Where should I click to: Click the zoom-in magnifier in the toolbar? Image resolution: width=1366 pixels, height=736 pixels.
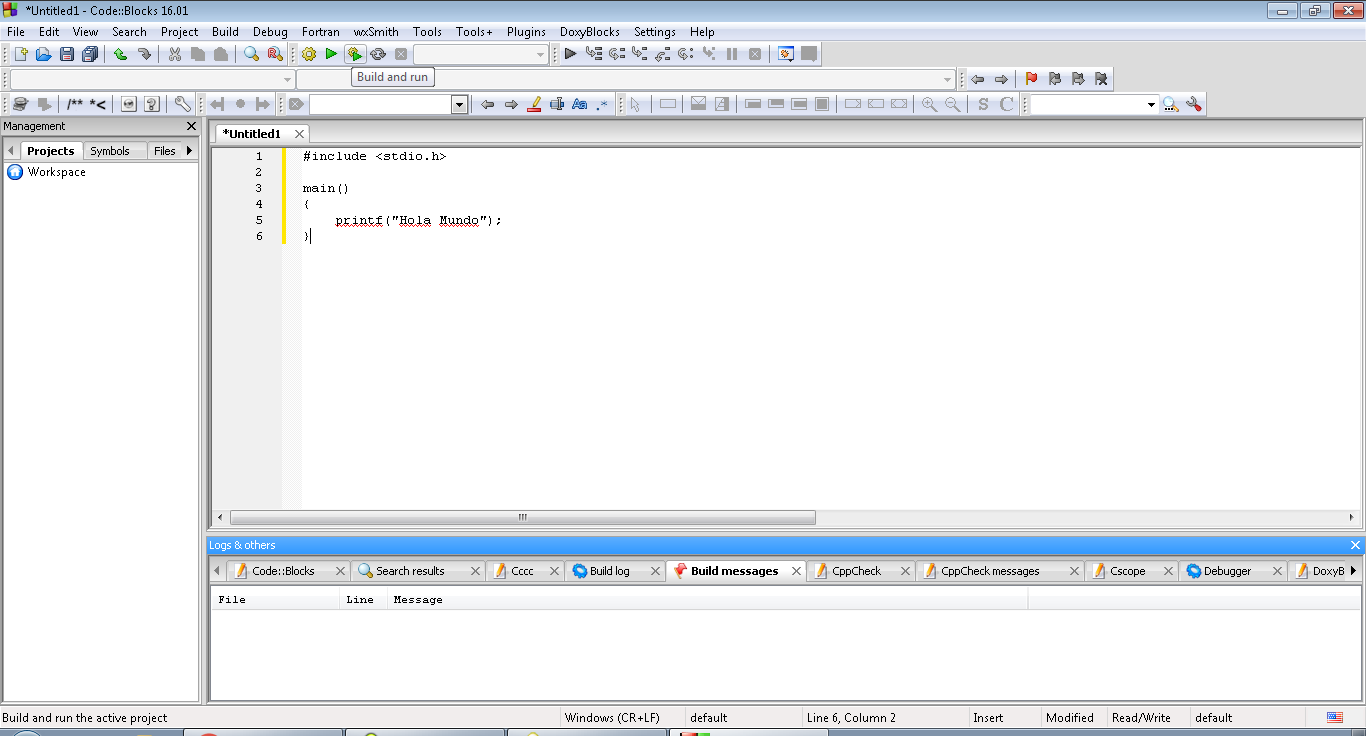pos(929,104)
